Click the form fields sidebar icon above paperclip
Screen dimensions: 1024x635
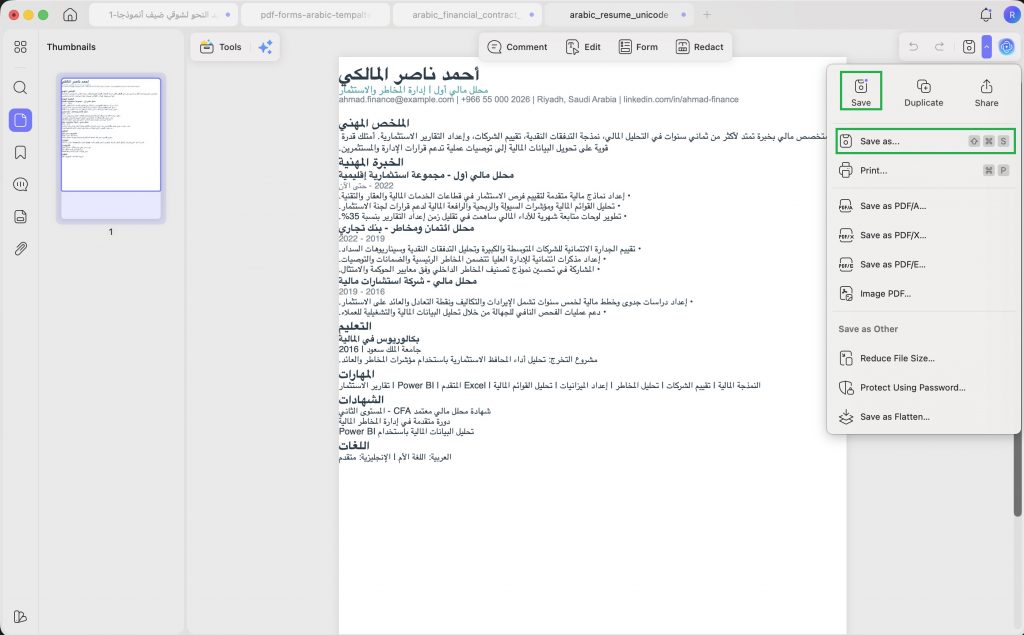[20, 217]
